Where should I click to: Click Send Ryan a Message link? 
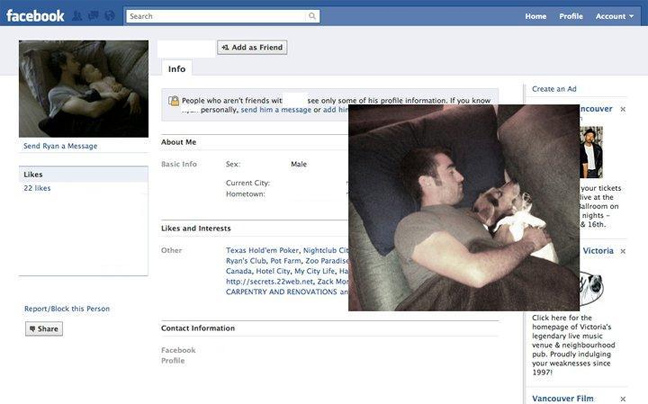tap(60, 146)
